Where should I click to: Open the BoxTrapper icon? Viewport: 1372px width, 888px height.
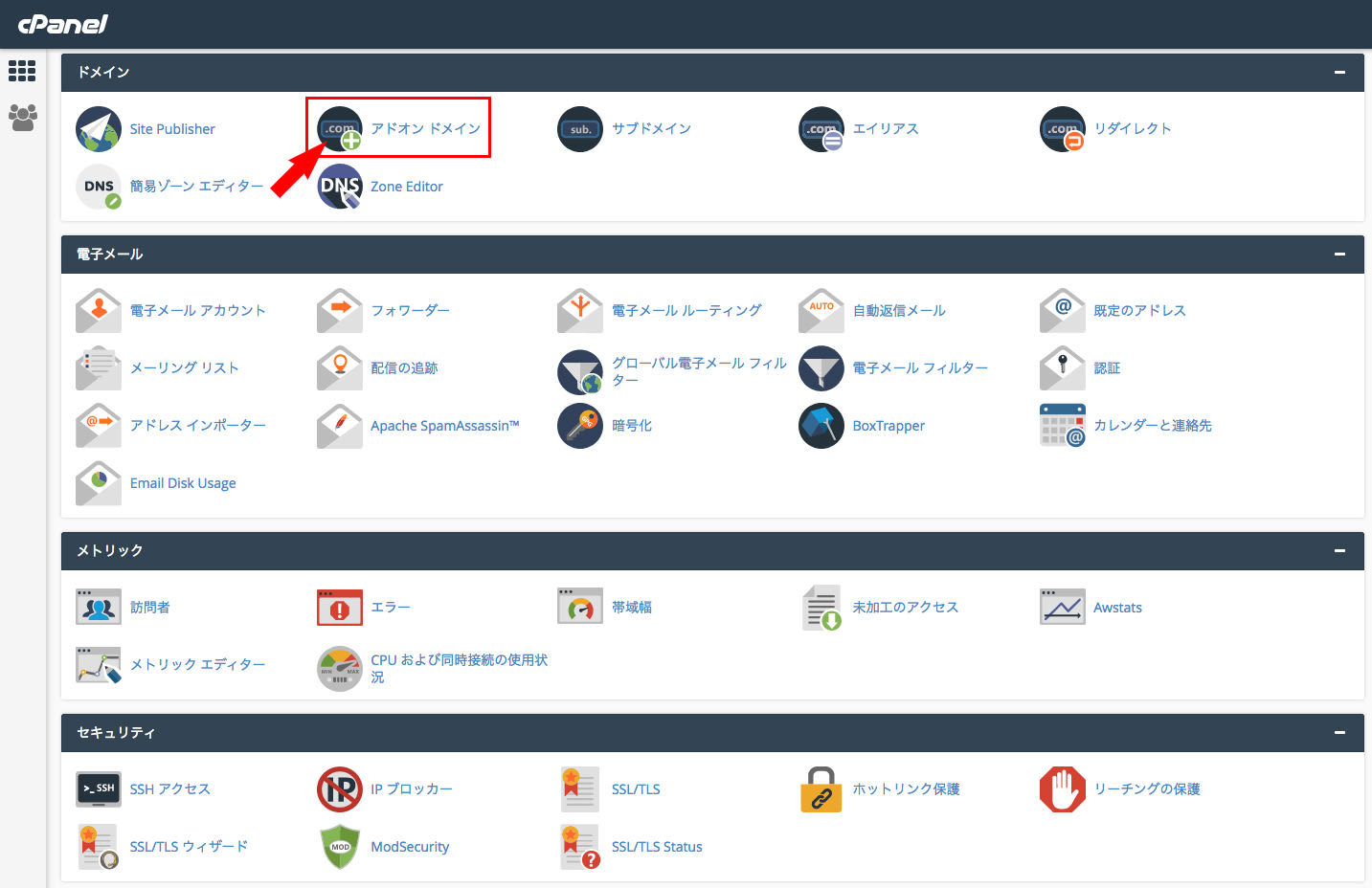click(821, 426)
